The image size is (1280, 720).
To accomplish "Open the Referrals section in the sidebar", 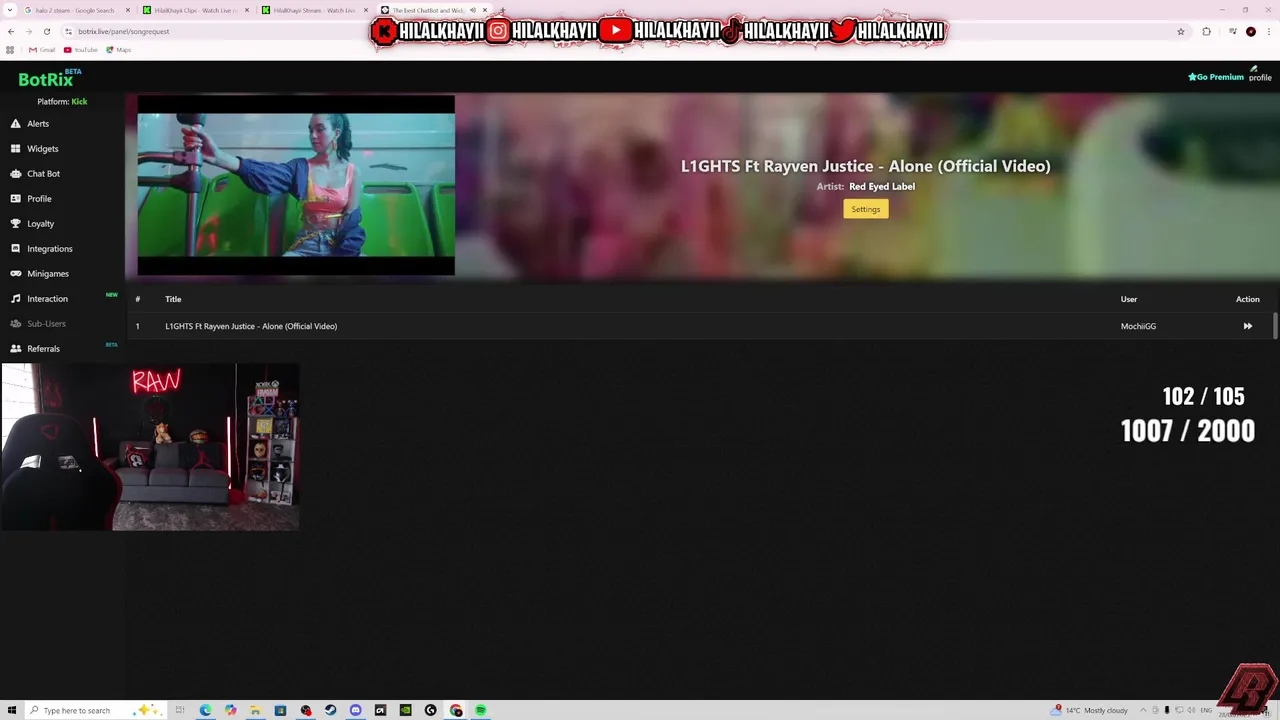I will tap(35, 349).
